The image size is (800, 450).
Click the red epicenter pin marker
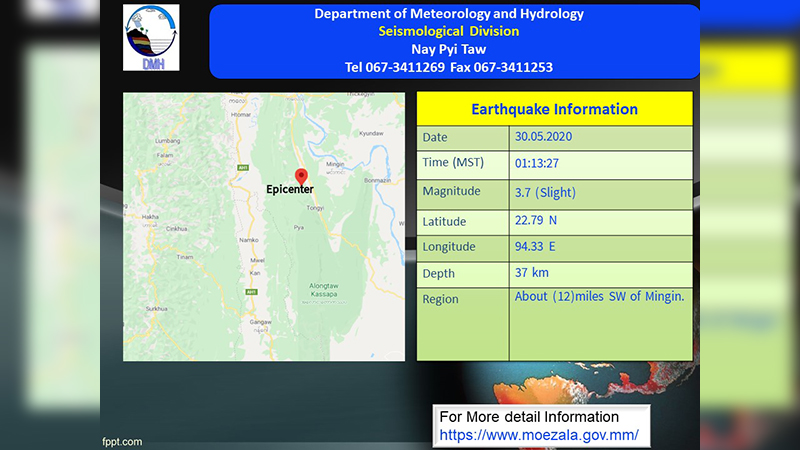(x=302, y=177)
